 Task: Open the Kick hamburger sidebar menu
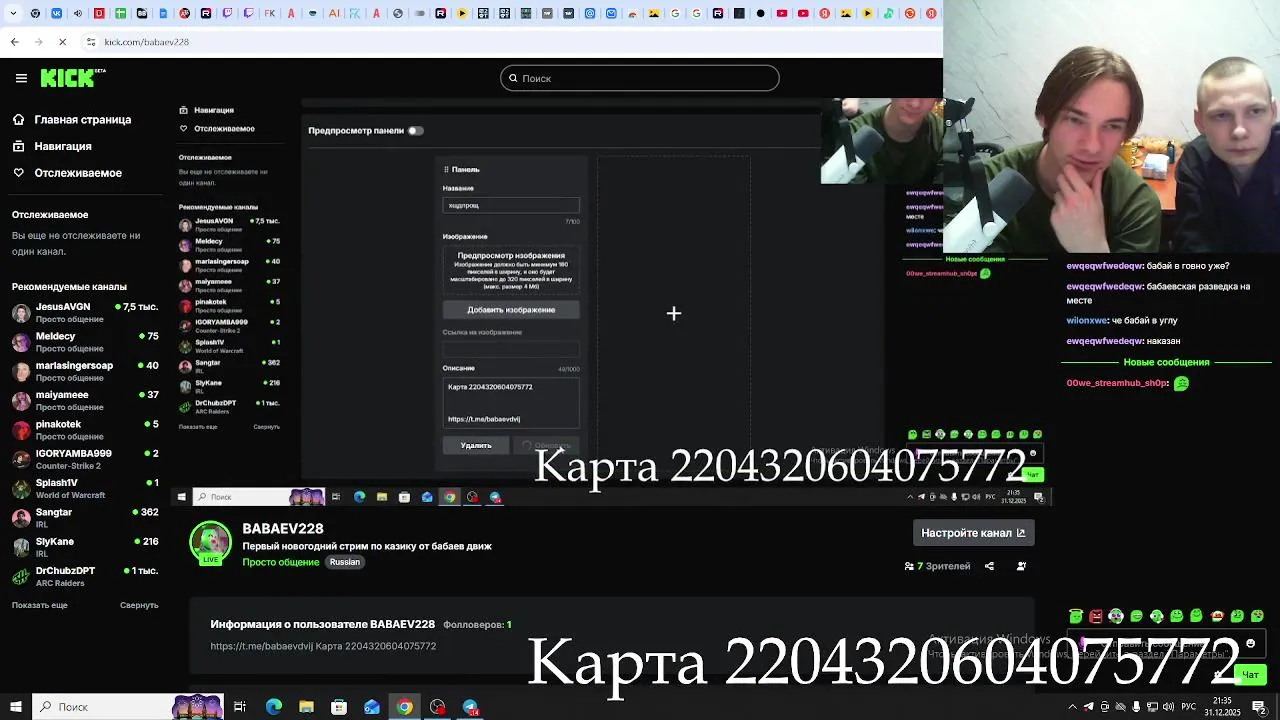tap(21, 78)
